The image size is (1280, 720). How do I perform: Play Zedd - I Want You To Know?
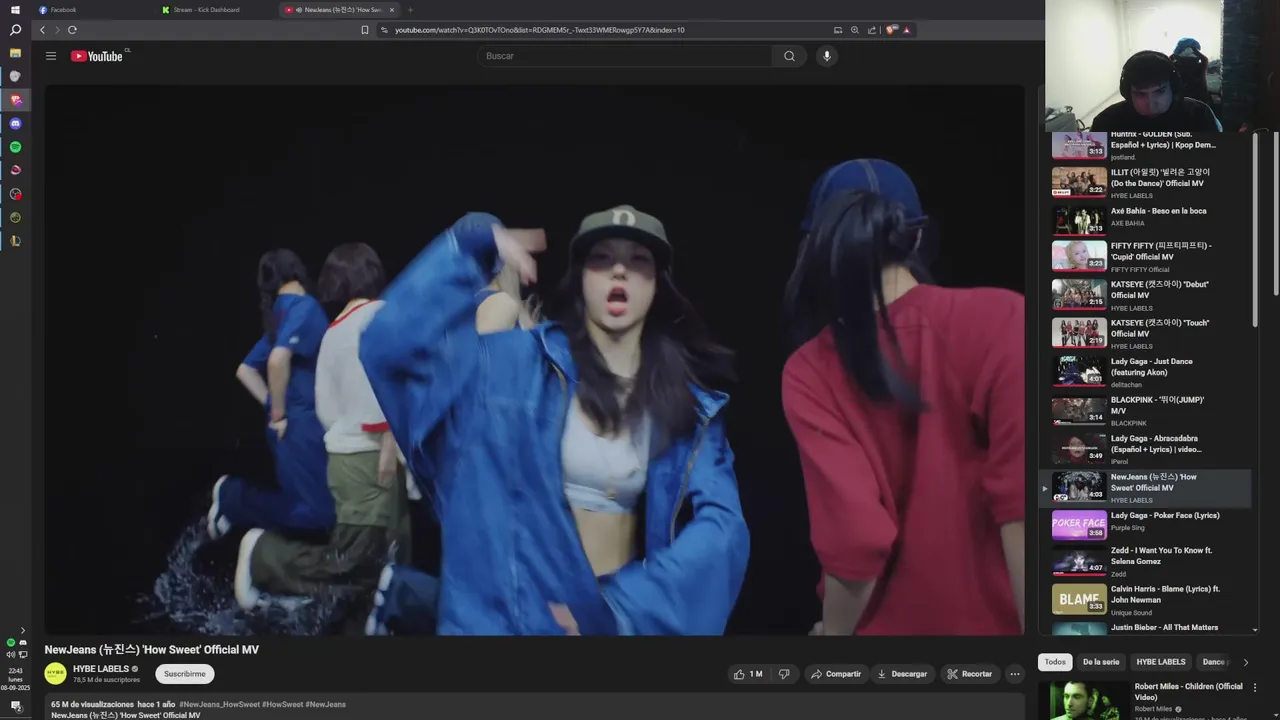tap(1145, 562)
